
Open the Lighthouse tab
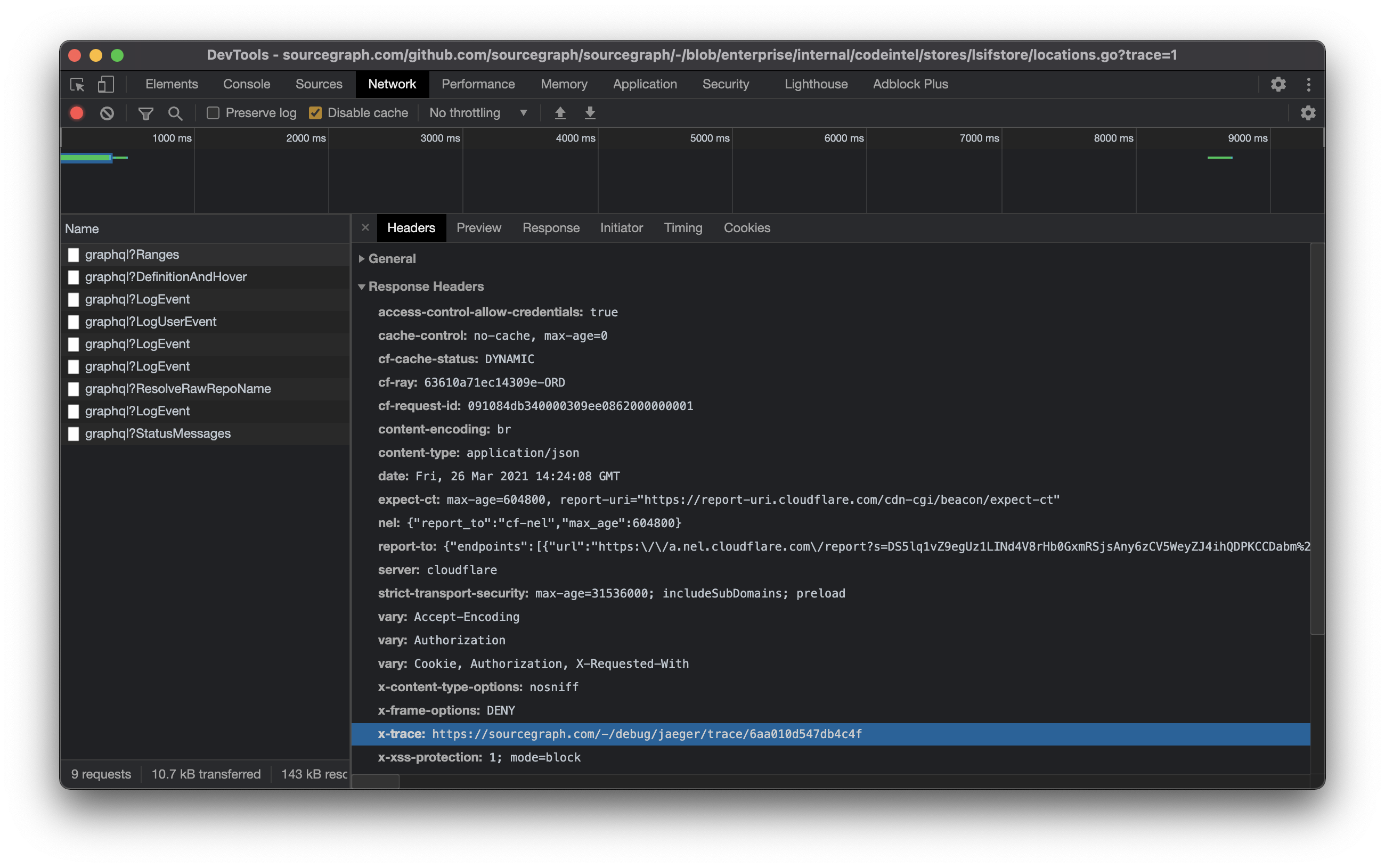(x=816, y=84)
